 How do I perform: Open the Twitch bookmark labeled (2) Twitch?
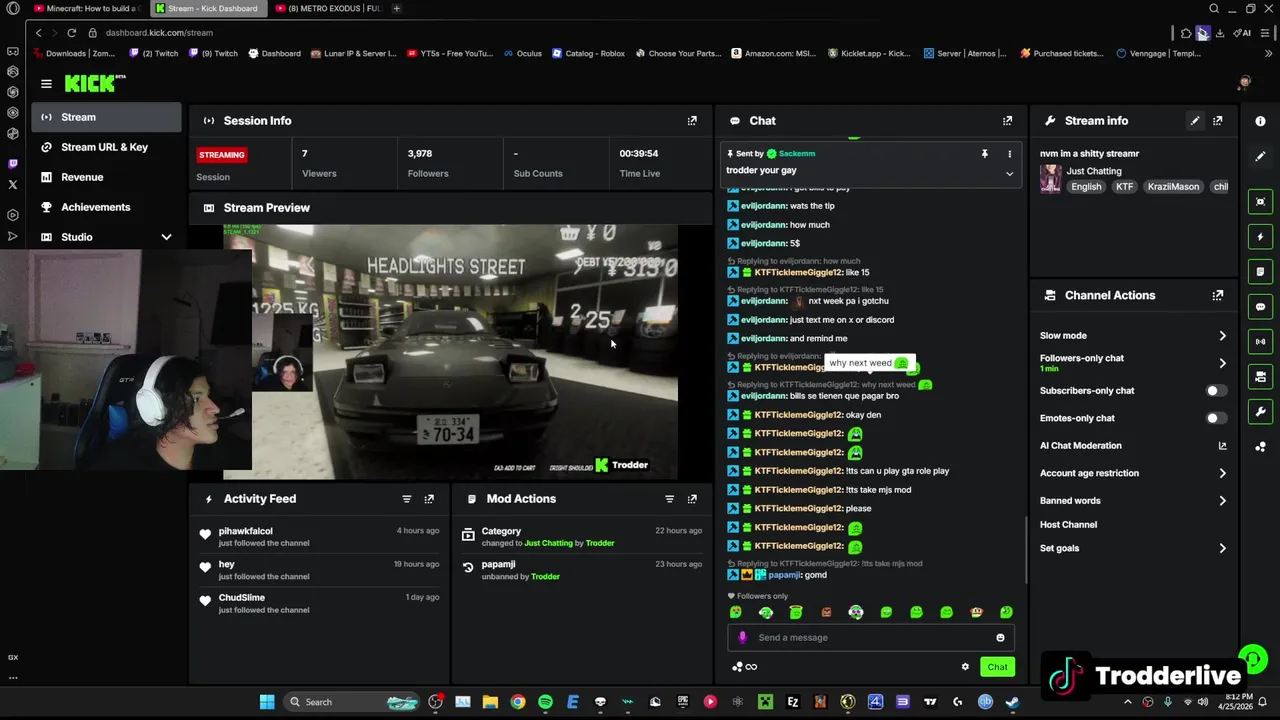(x=154, y=54)
